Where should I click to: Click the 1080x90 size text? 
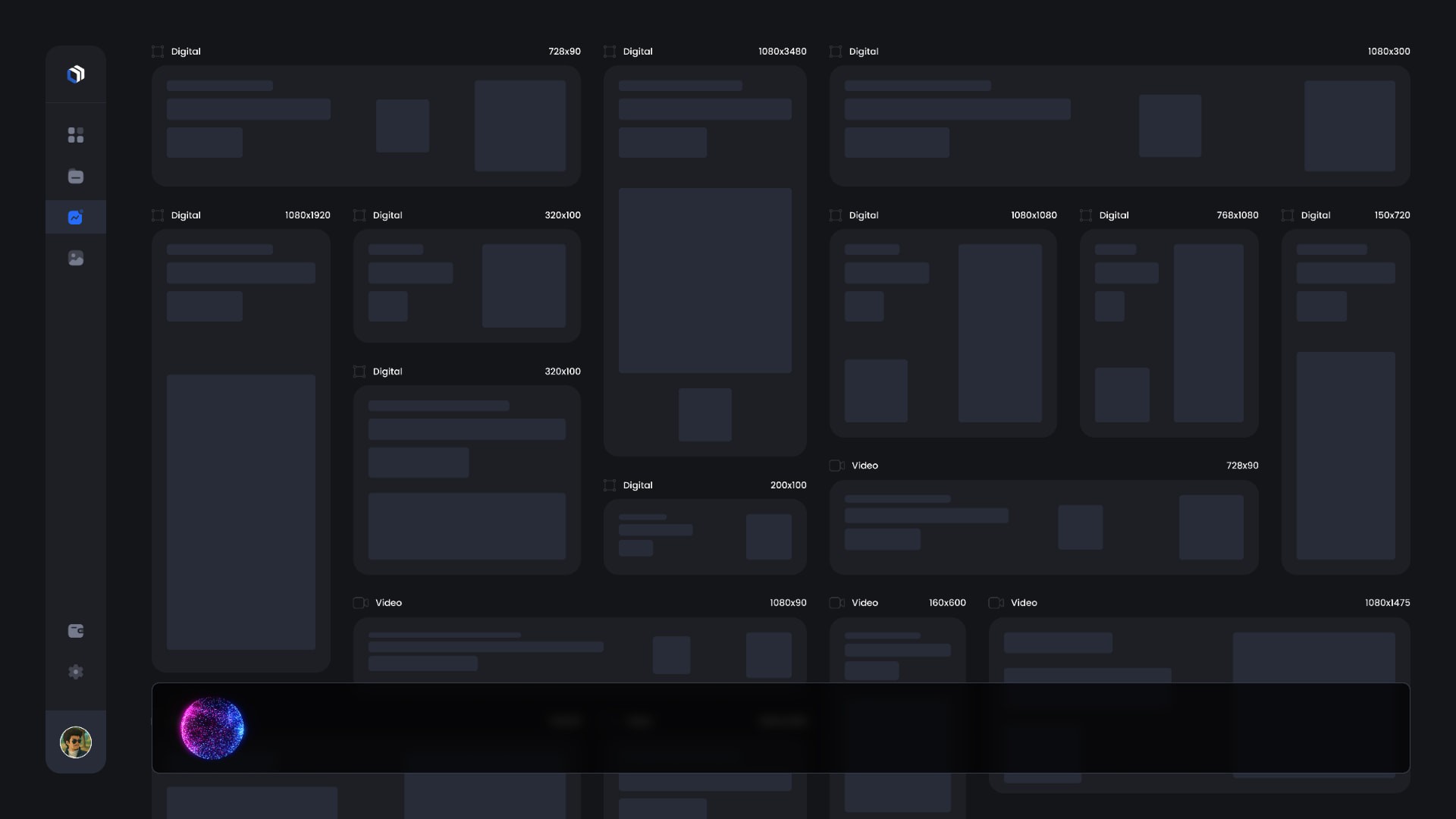(788, 603)
